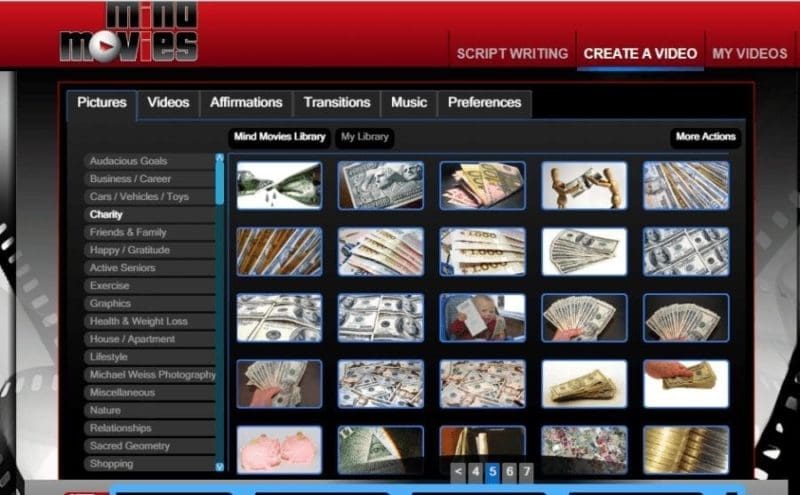Open the Script Writing section
The height and width of the screenshot is (495, 800).
pos(512,54)
